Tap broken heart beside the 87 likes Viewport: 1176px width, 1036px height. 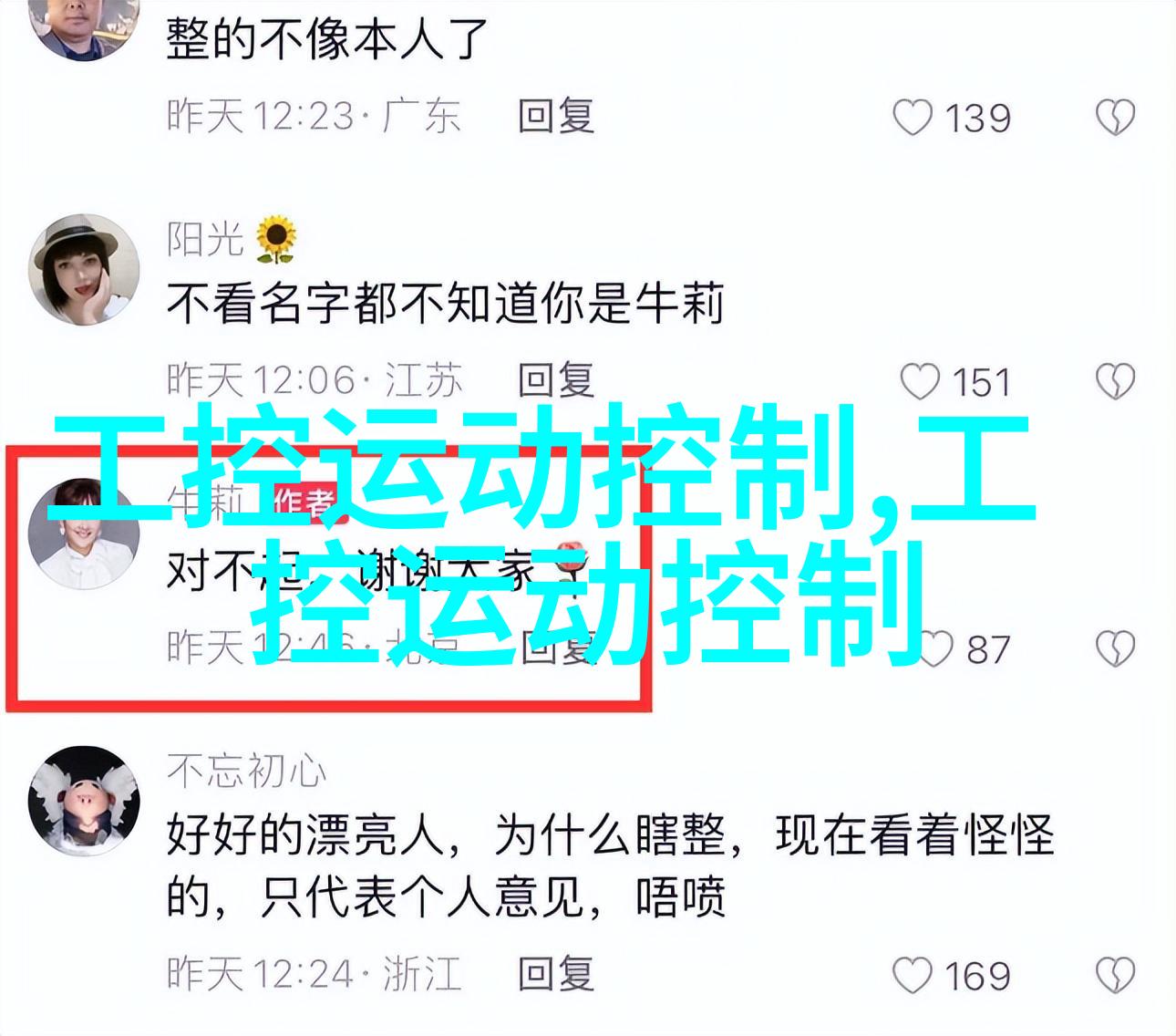pyautogui.click(x=1115, y=649)
